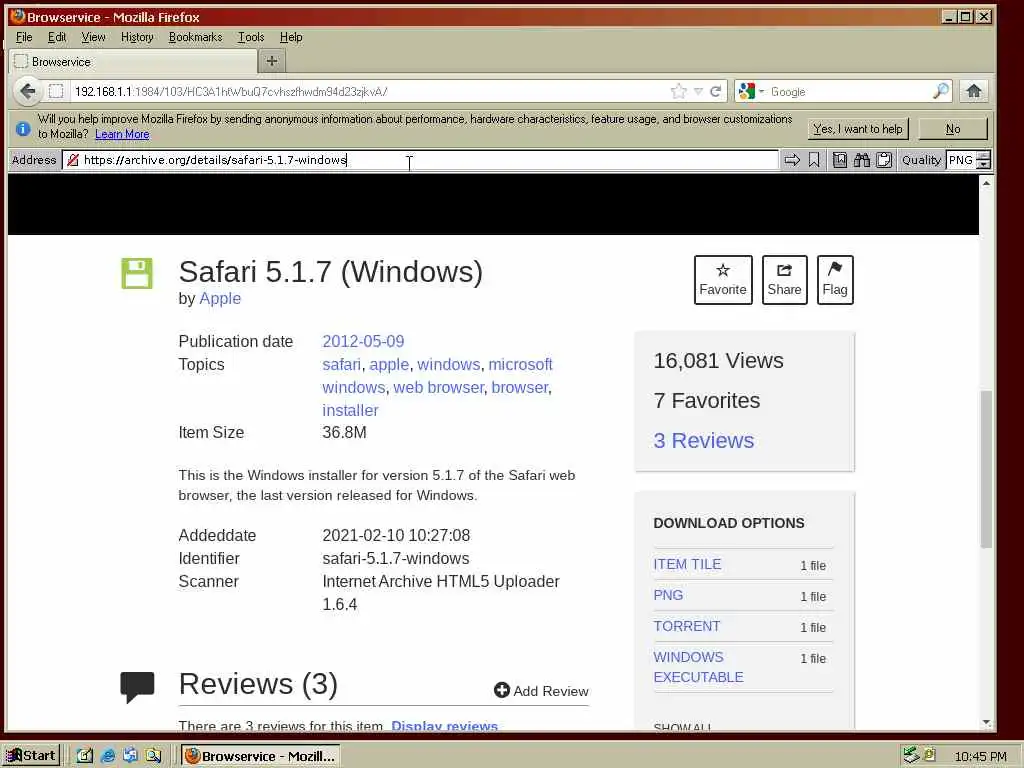Focus the Google search box
Image resolution: width=1024 pixels, height=768 pixels.
pyautogui.click(x=849, y=91)
